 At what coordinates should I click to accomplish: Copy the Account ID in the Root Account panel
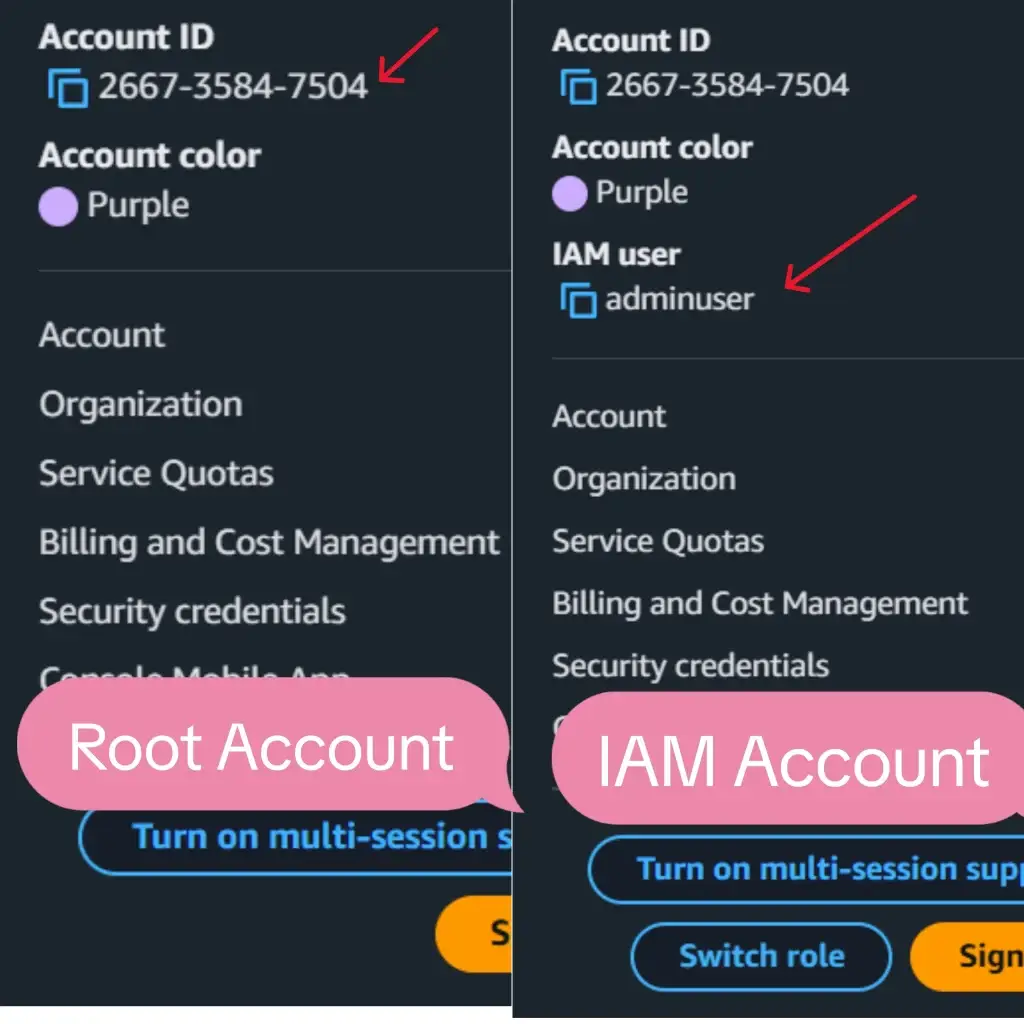pos(66,86)
